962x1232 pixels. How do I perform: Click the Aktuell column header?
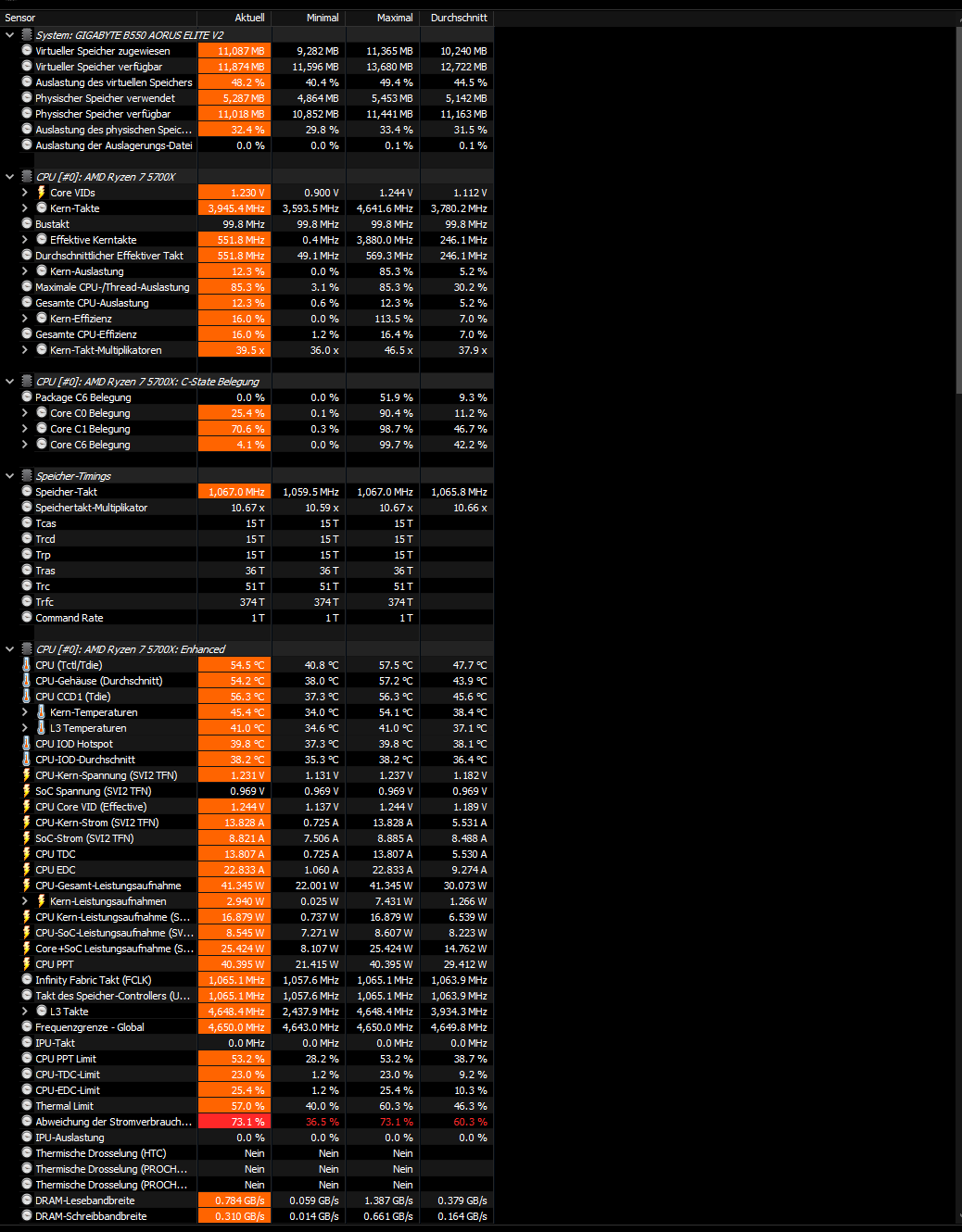click(x=234, y=18)
